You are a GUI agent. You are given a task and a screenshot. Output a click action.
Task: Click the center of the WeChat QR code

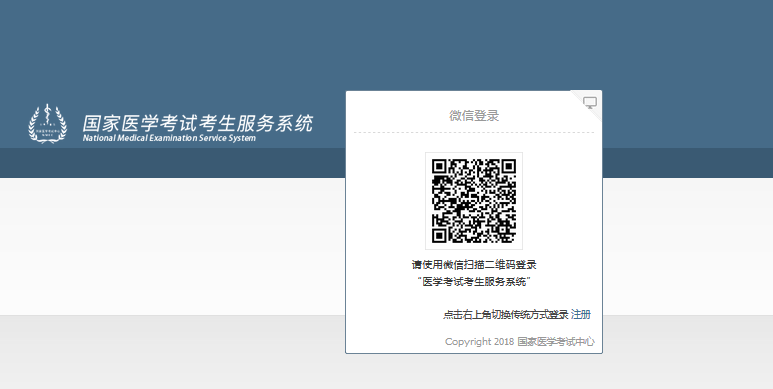tap(474, 201)
